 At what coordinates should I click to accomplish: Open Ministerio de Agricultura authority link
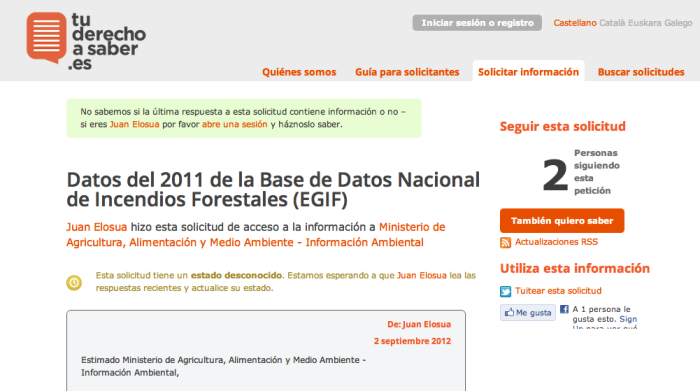256,235
